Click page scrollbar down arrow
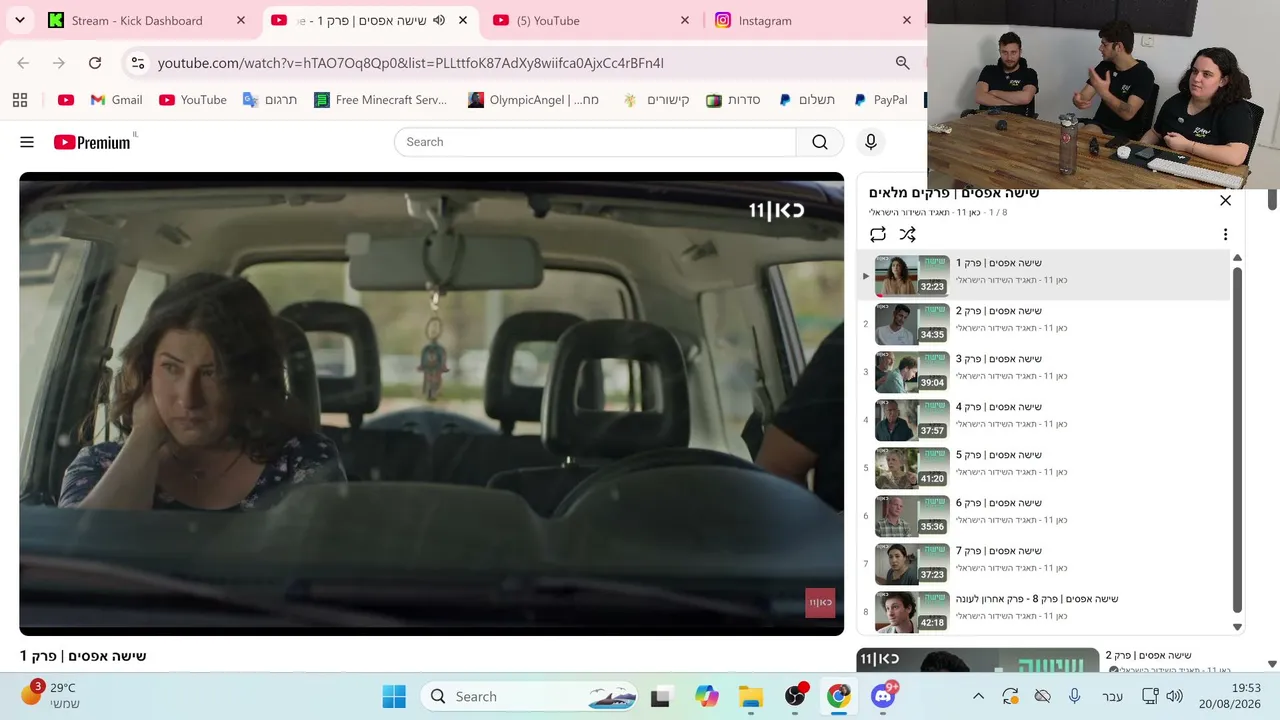This screenshot has width=1280, height=720. click(x=1272, y=664)
